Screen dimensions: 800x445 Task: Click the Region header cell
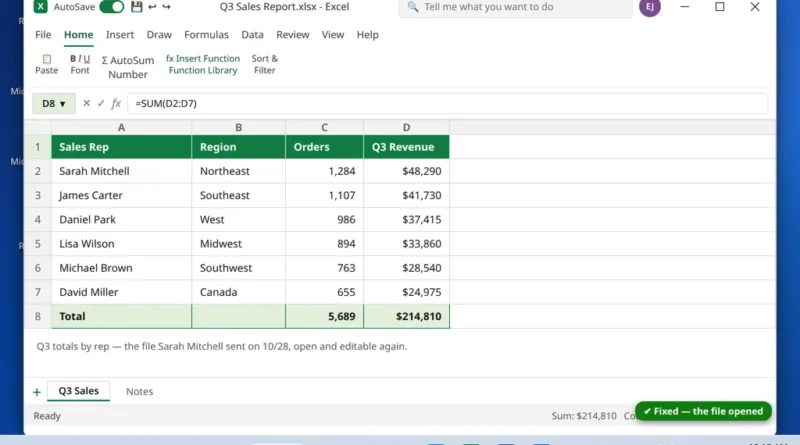238,147
